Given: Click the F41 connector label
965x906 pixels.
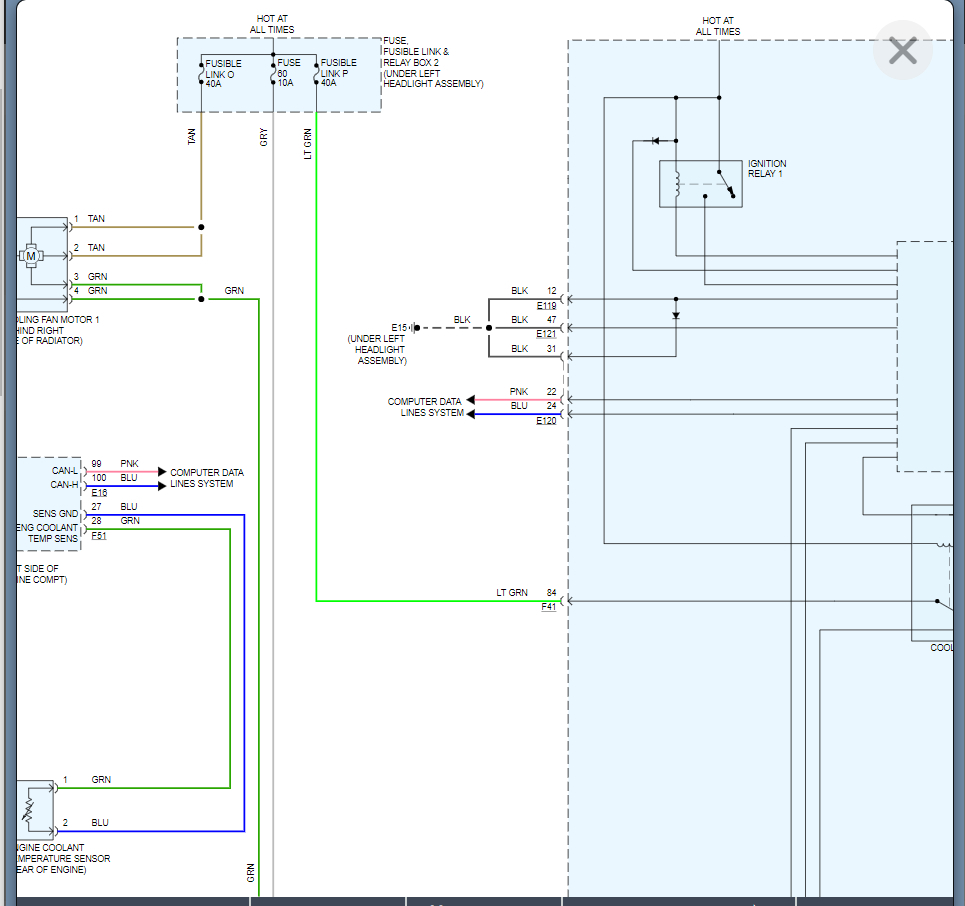Looking at the screenshot, I should [548, 607].
